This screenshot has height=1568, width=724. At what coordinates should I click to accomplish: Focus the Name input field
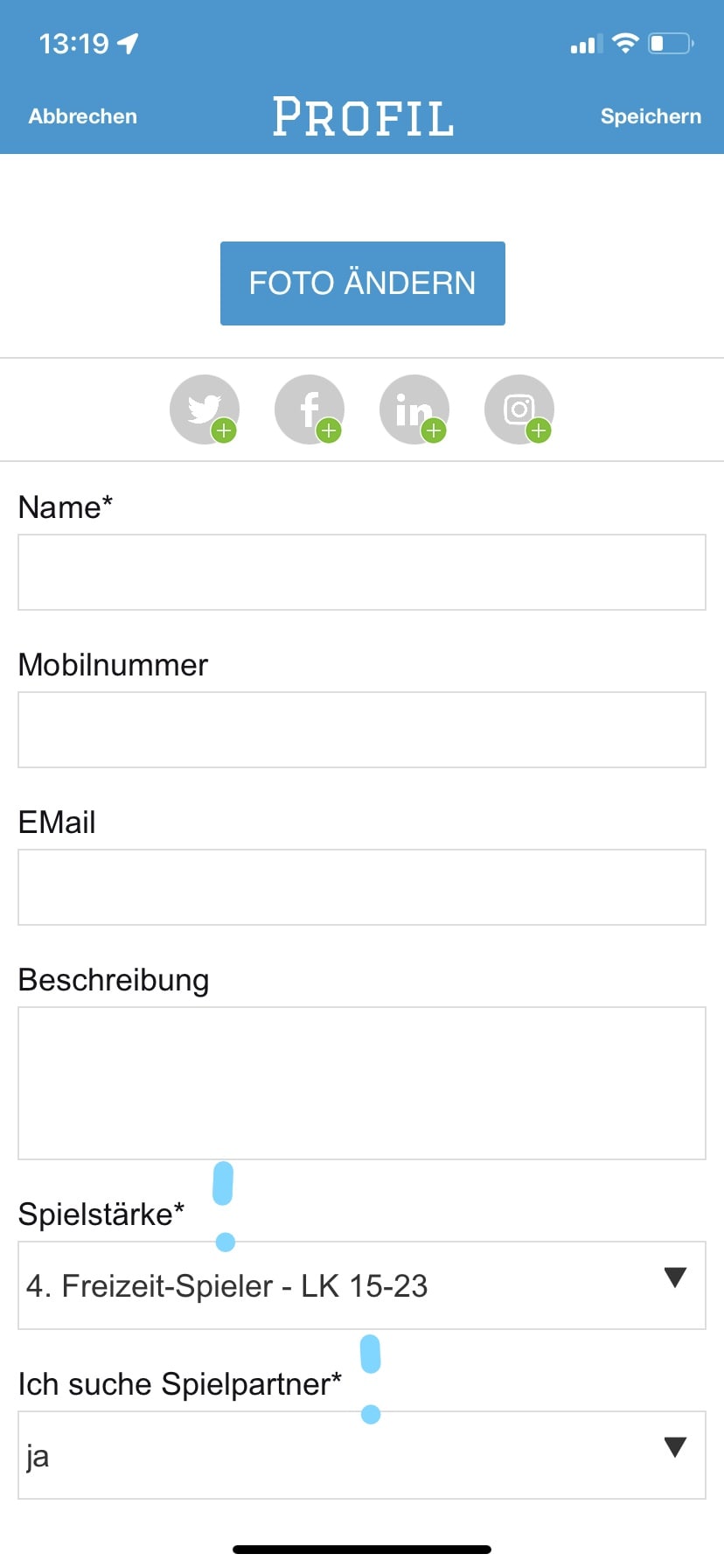[x=362, y=572]
